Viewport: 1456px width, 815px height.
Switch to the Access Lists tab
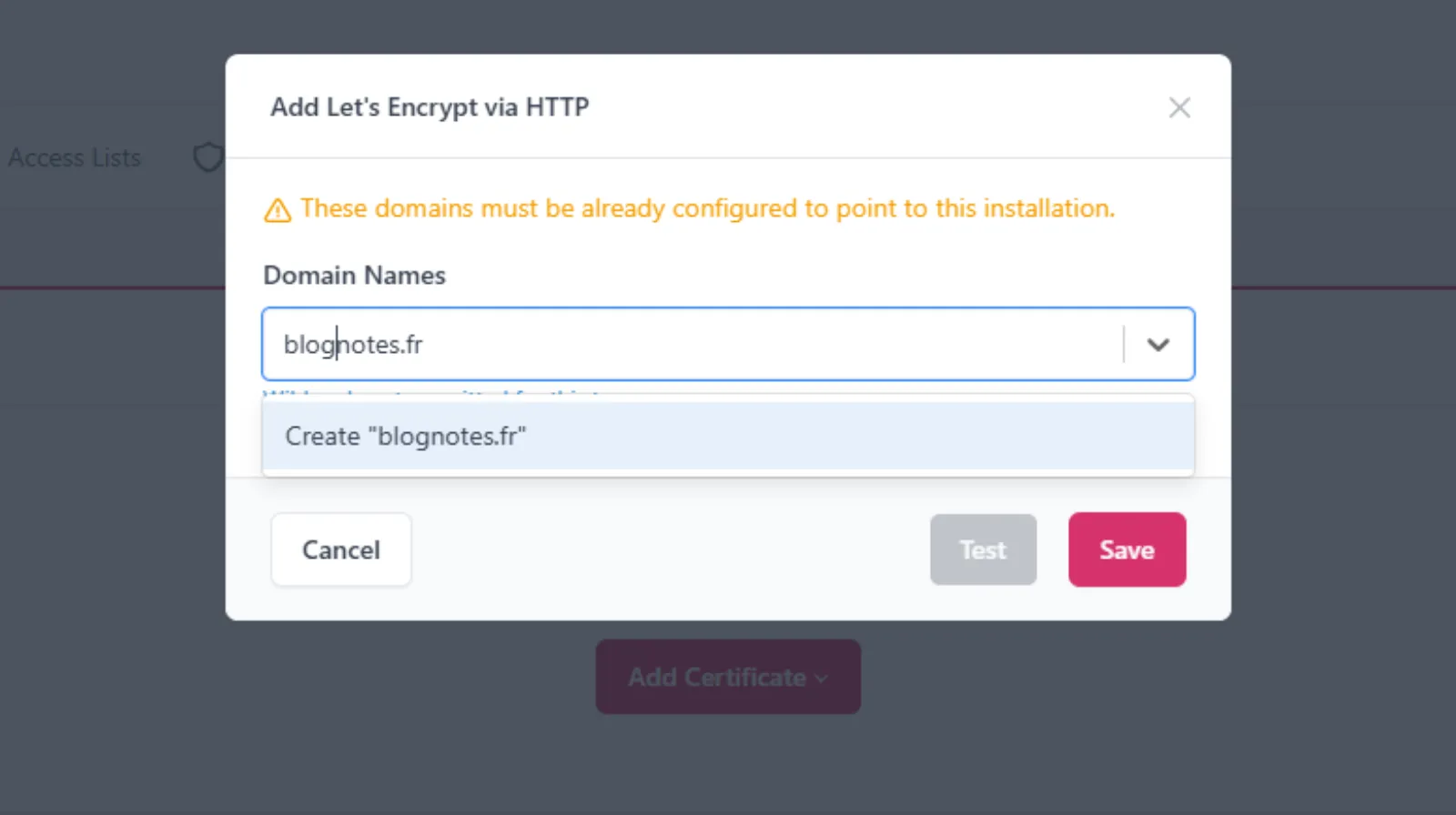pos(75,158)
